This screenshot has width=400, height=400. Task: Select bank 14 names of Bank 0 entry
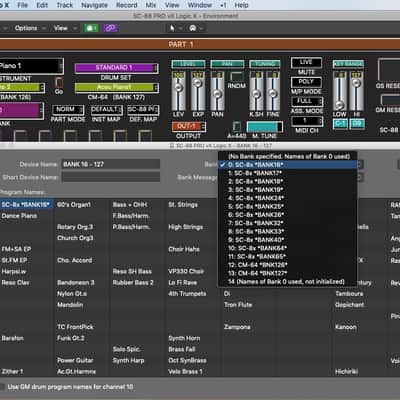288,282
